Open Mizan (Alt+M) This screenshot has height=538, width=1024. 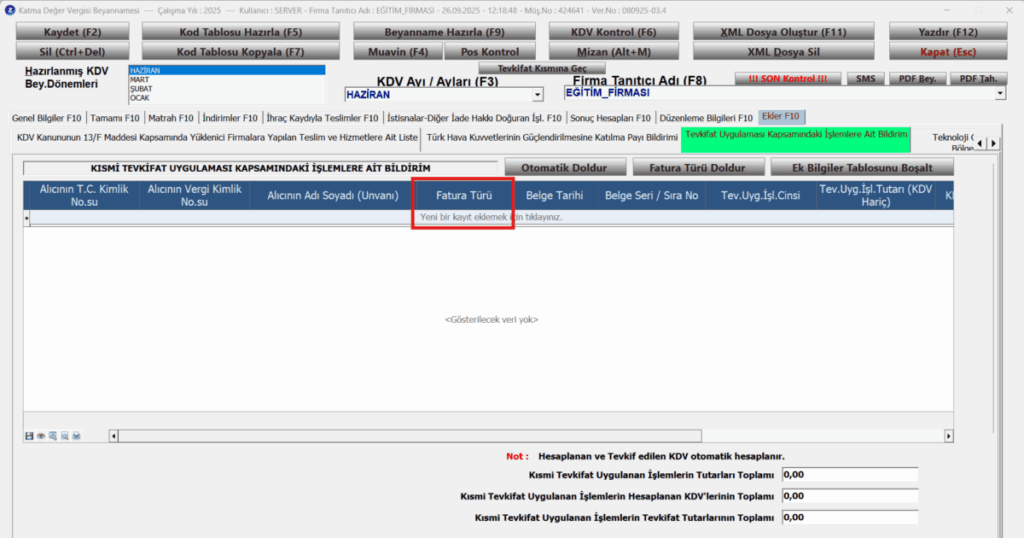[x=613, y=52]
